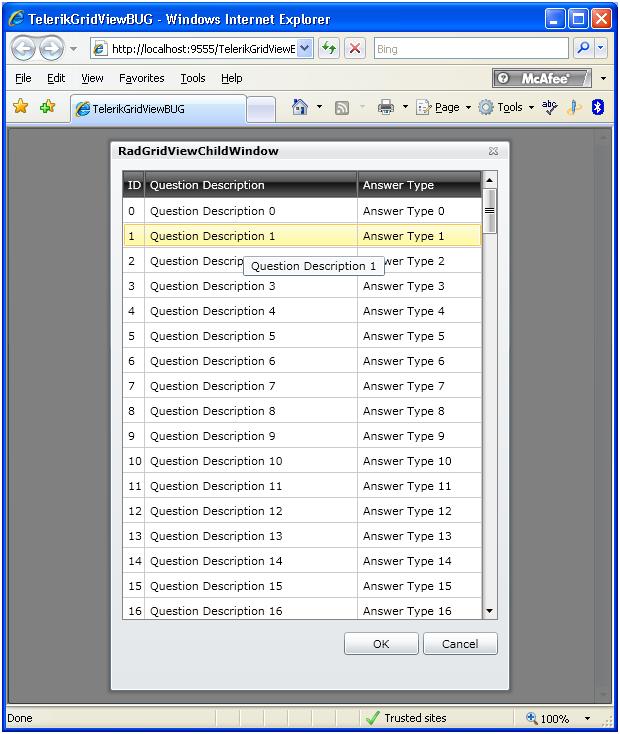Image resolution: width=620 pixels, height=734 pixels.
Task: Click the RSS feeds icon
Action: click(x=342, y=108)
